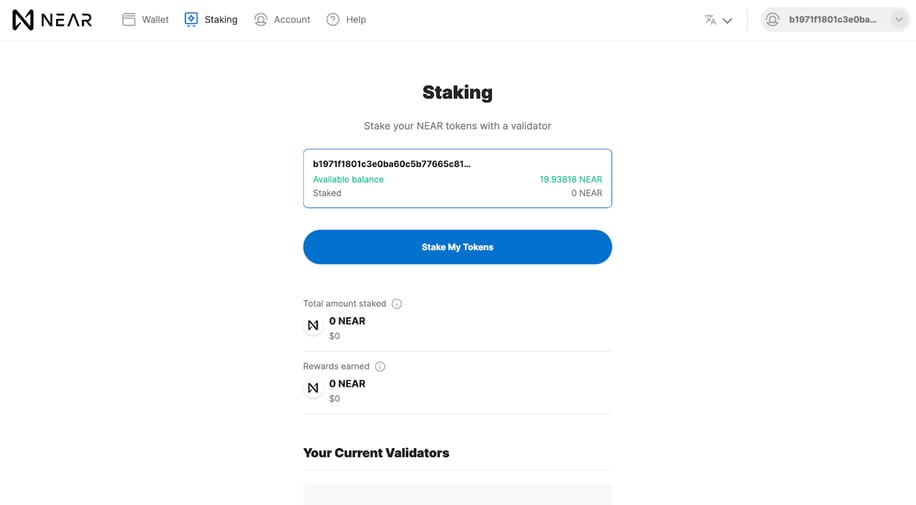Expand the language selector chevron

point(727,20)
